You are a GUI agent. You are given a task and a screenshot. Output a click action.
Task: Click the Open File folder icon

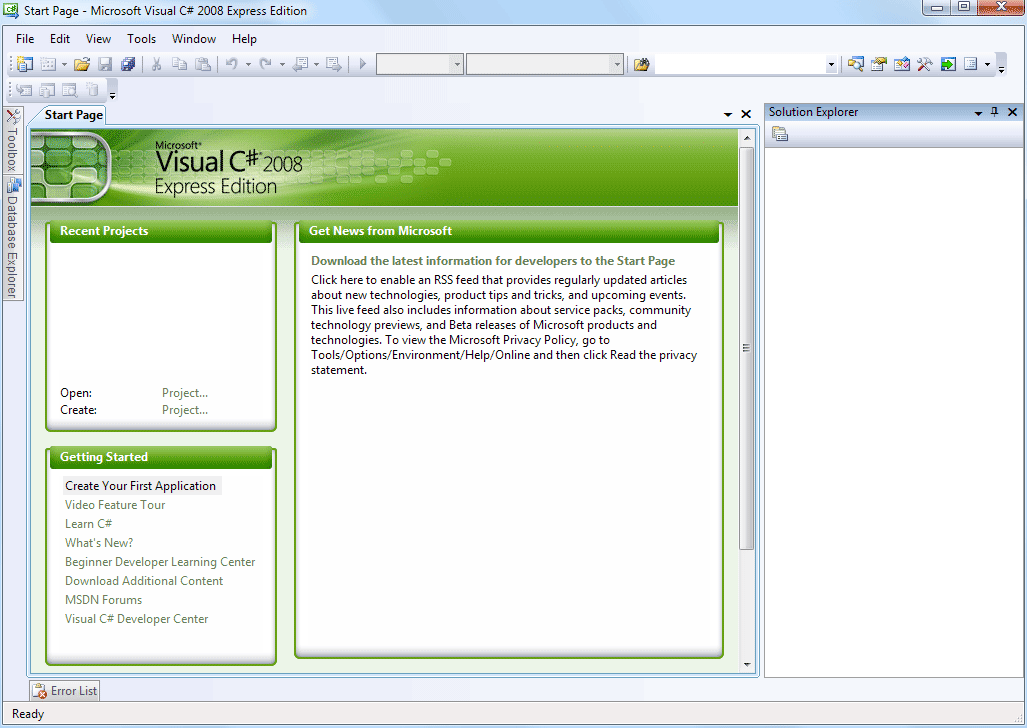click(x=82, y=64)
